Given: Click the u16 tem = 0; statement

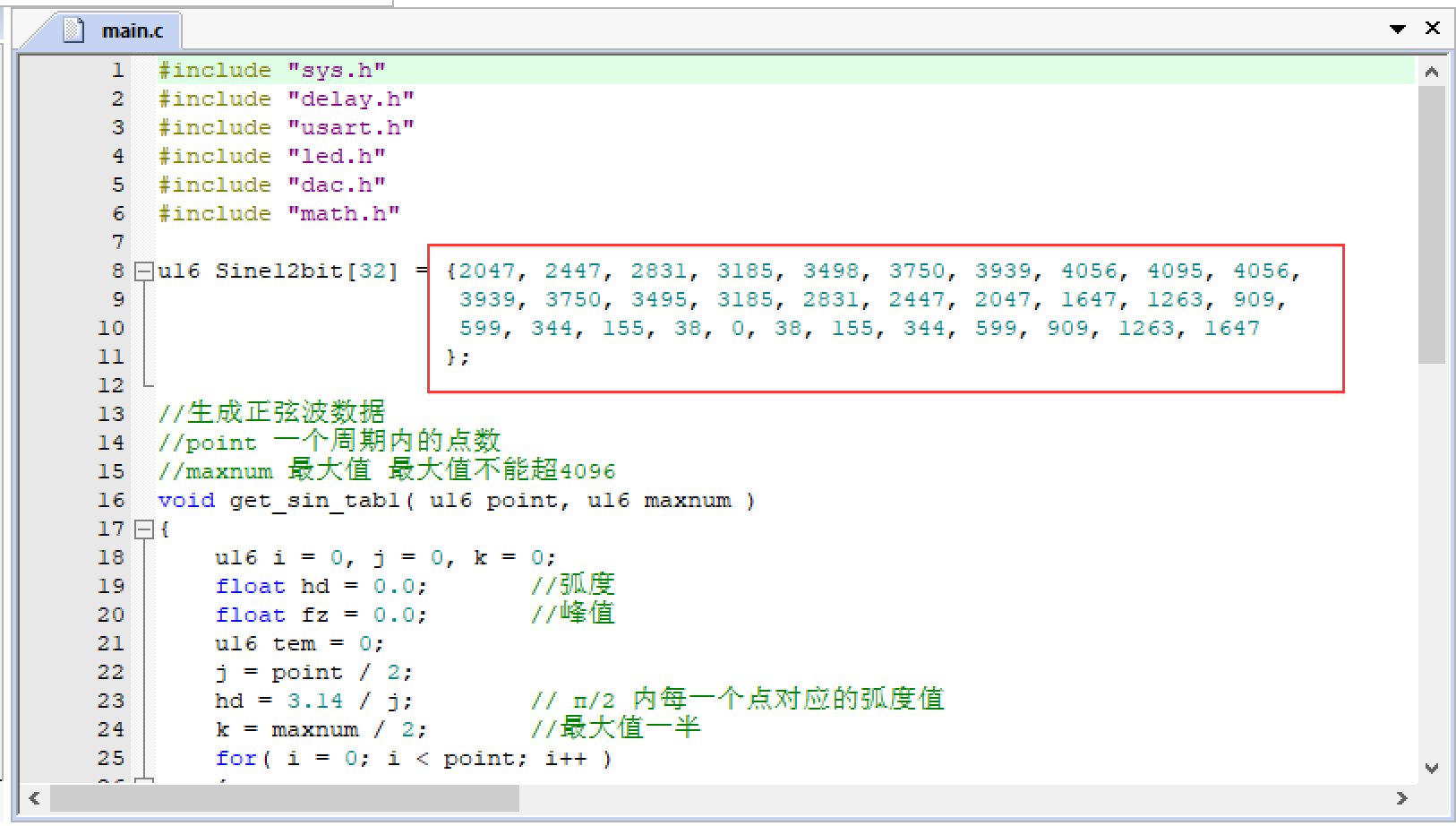Looking at the screenshot, I should pyautogui.click(x=300, y=643).
